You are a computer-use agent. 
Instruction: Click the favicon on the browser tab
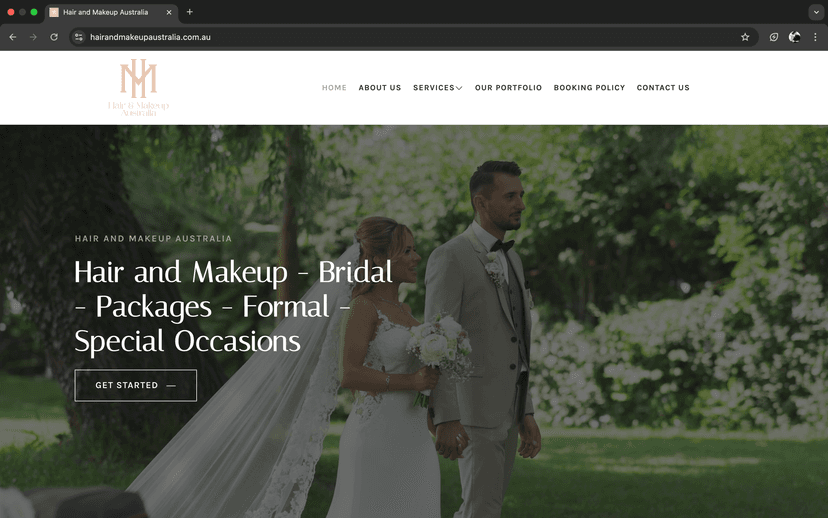[54, 12]
